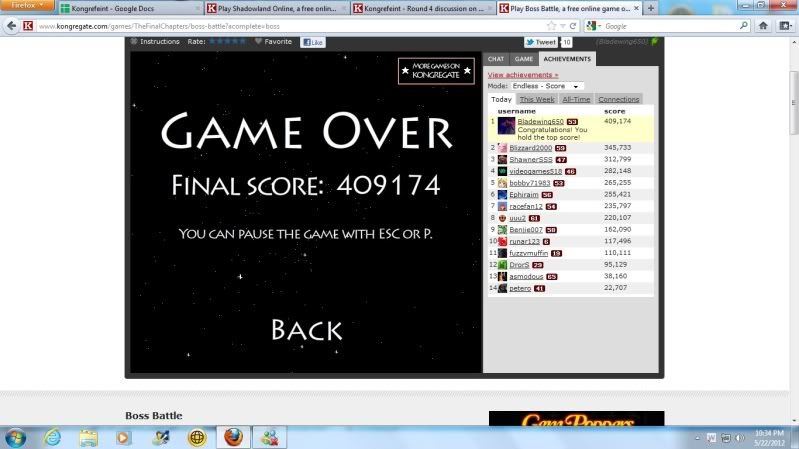
Task: Open Windows Start menu orb
Action: pos(16,437)
